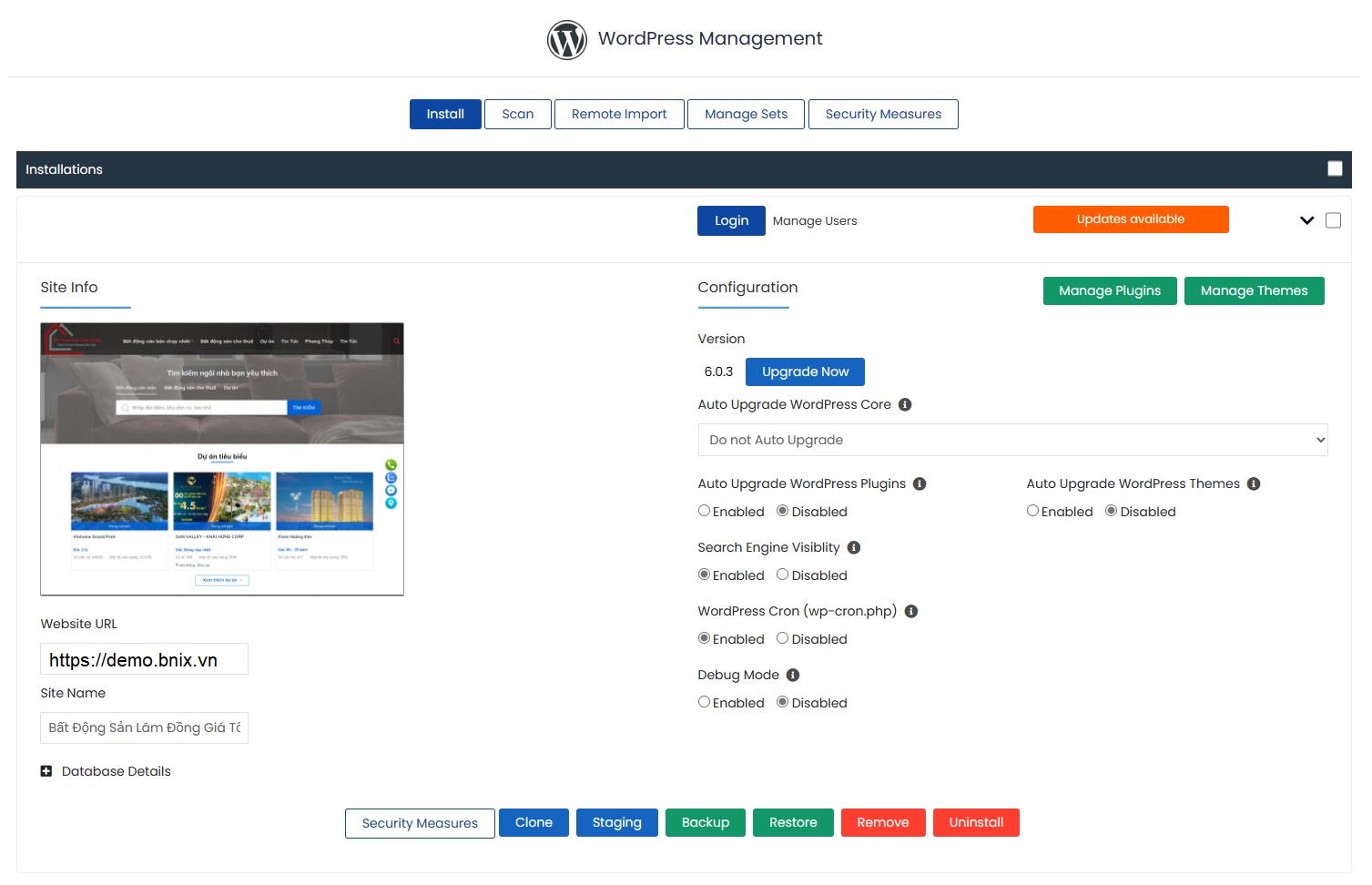This screenshot has width=1372, height=885.
Task: Click the website preview thumbnail
Action: point(222,459)
